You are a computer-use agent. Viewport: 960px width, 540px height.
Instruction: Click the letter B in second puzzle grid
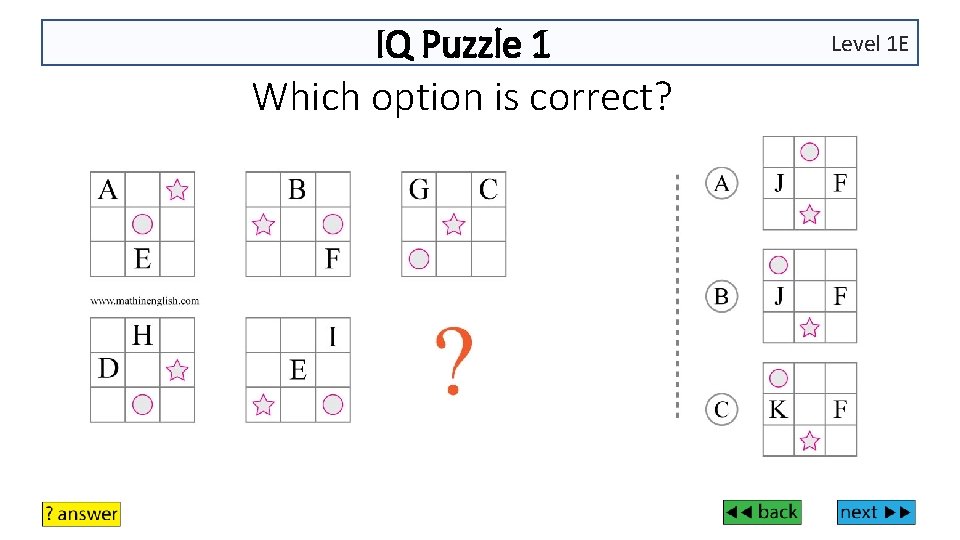(x=297, y=189)
